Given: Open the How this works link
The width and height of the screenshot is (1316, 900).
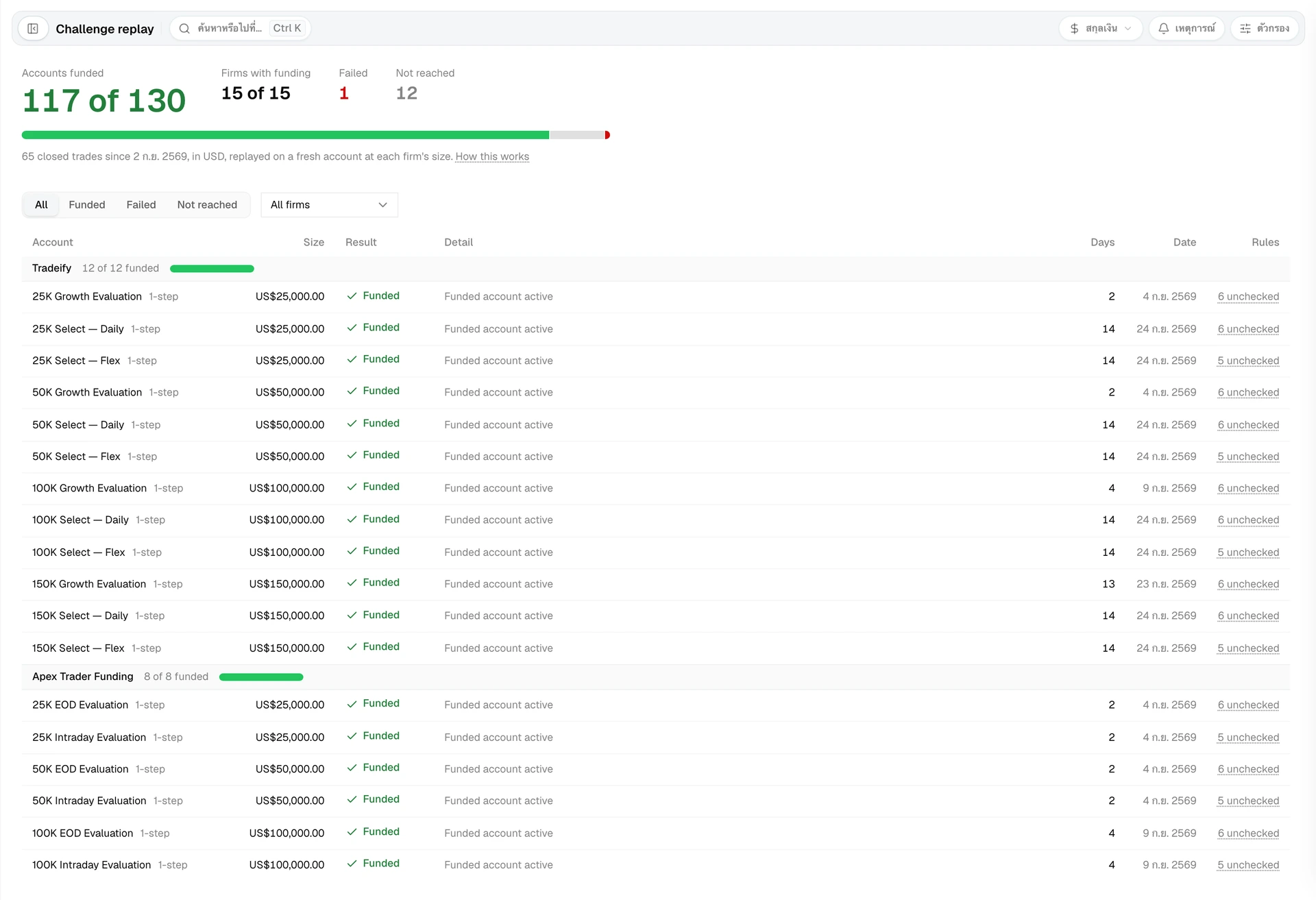Looking at the screenshot, I should point(492,157).
